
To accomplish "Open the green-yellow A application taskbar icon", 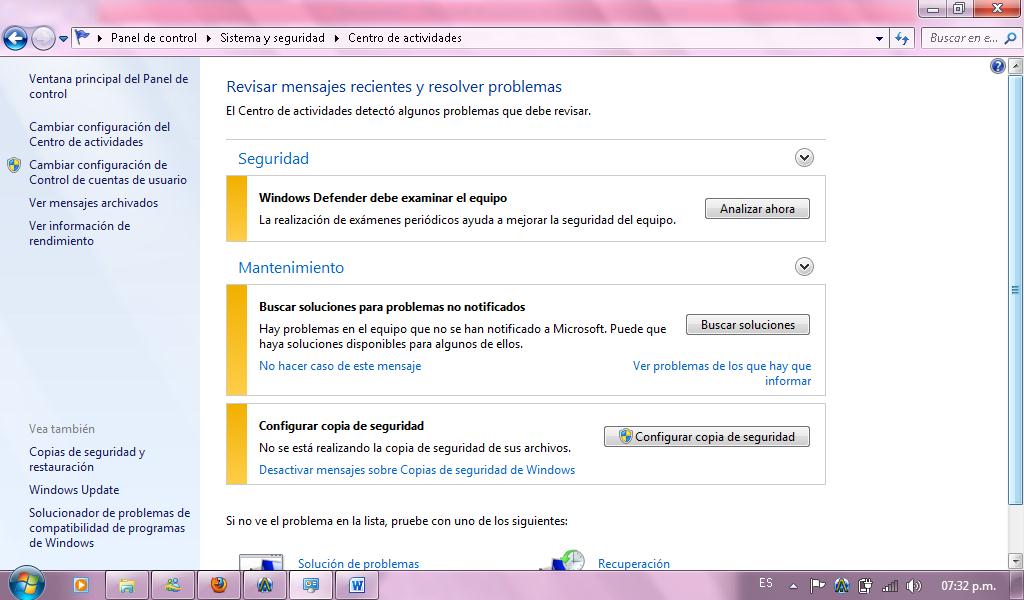I will [x=264, y=585].
